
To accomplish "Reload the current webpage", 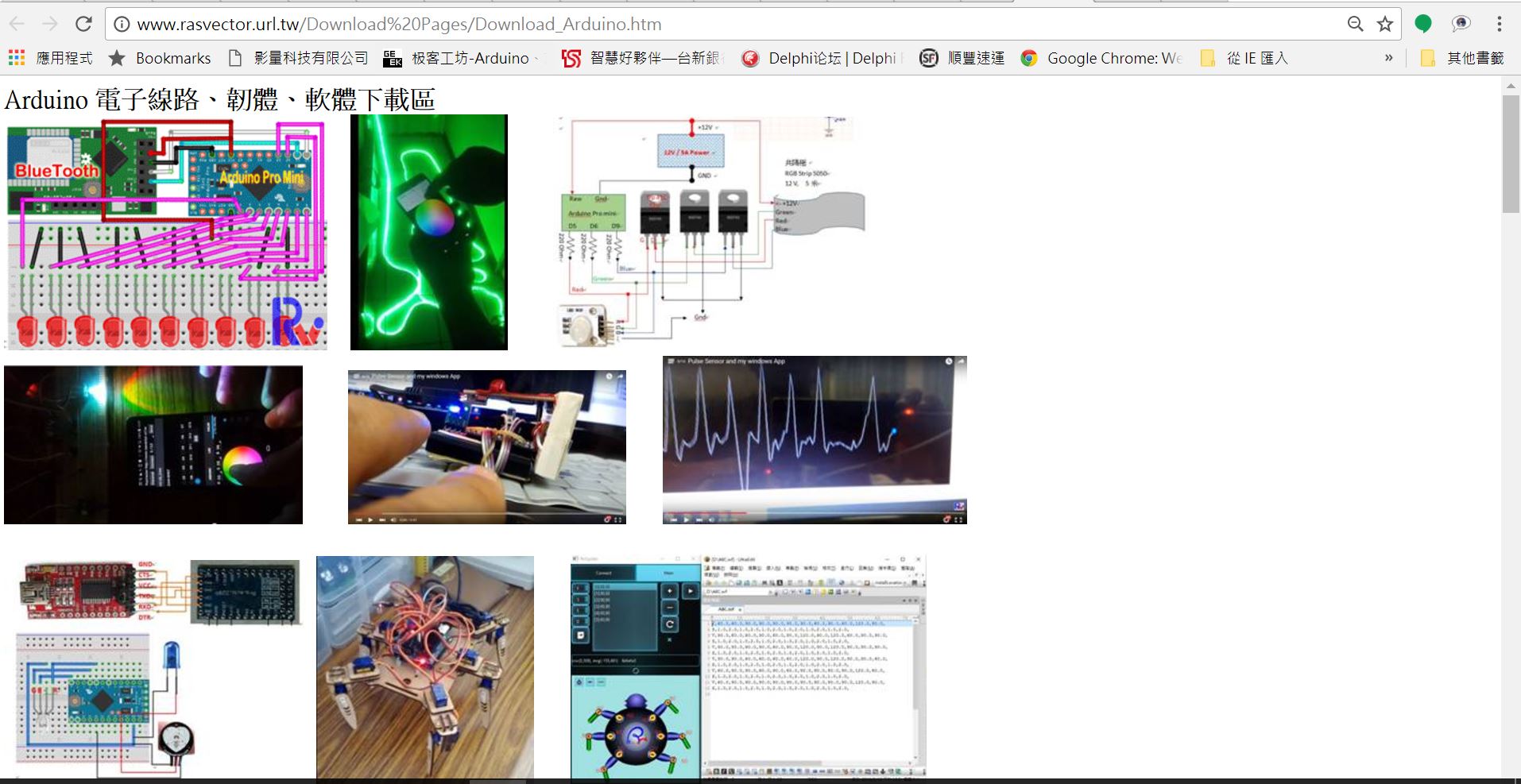I will click(83, 23).
